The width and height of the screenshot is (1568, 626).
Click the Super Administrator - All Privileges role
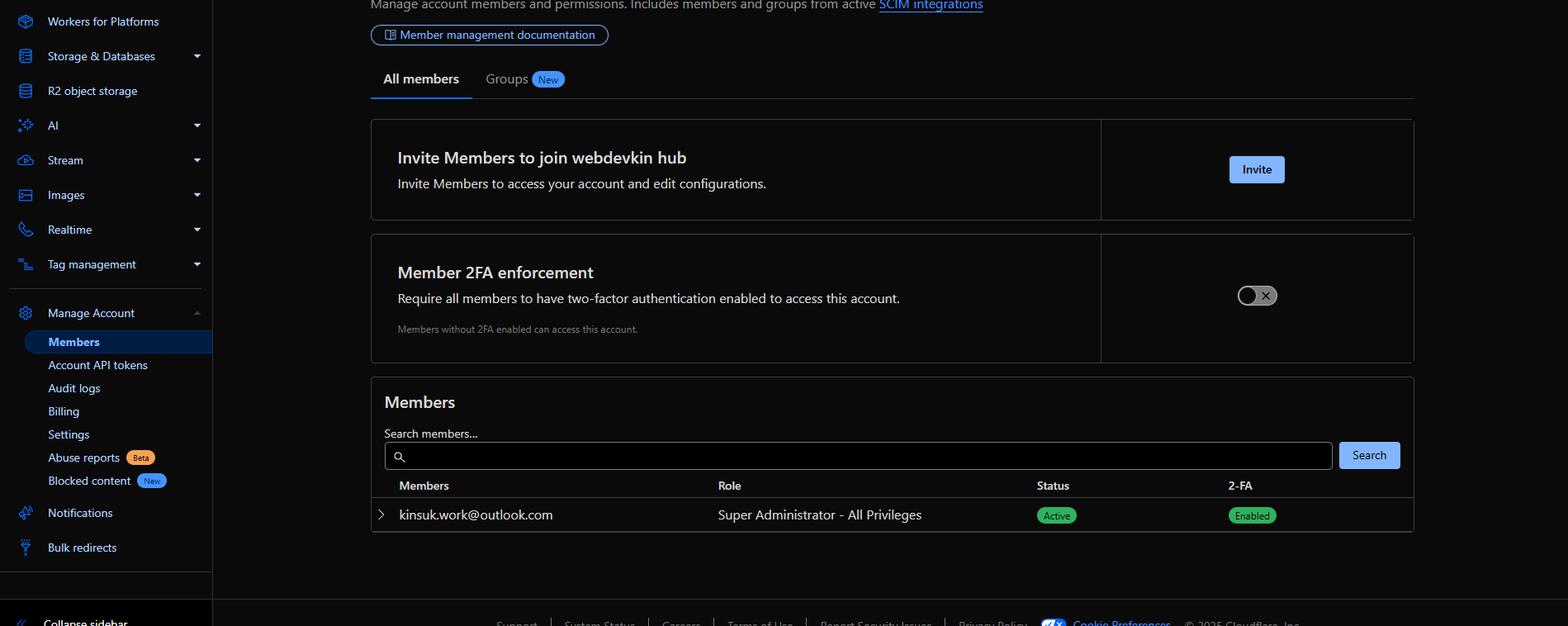point(820,515)
